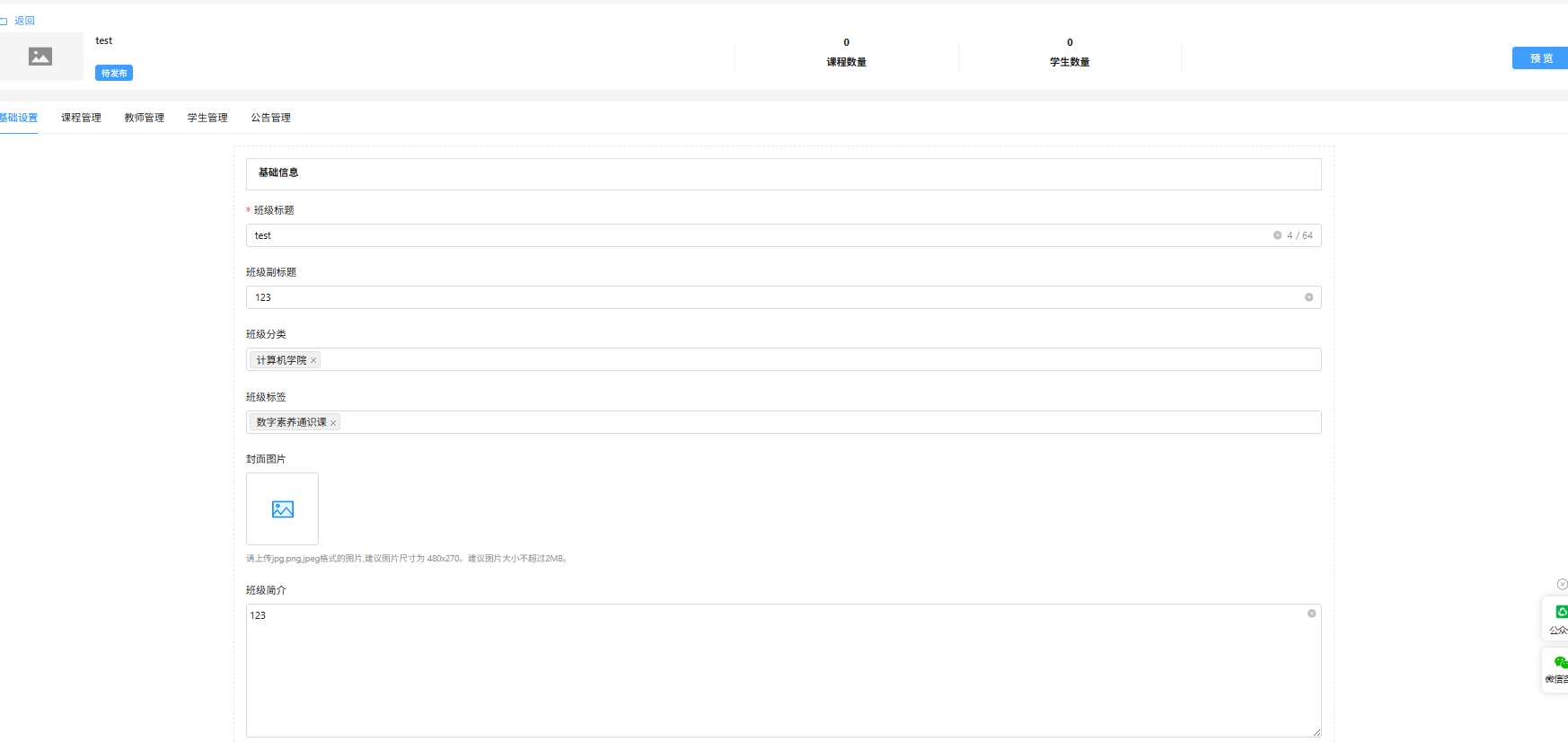This screenshot has height=742, width=1568.
Task: Click the 公众号 official account icon
Action: (x=1561, y=613)
